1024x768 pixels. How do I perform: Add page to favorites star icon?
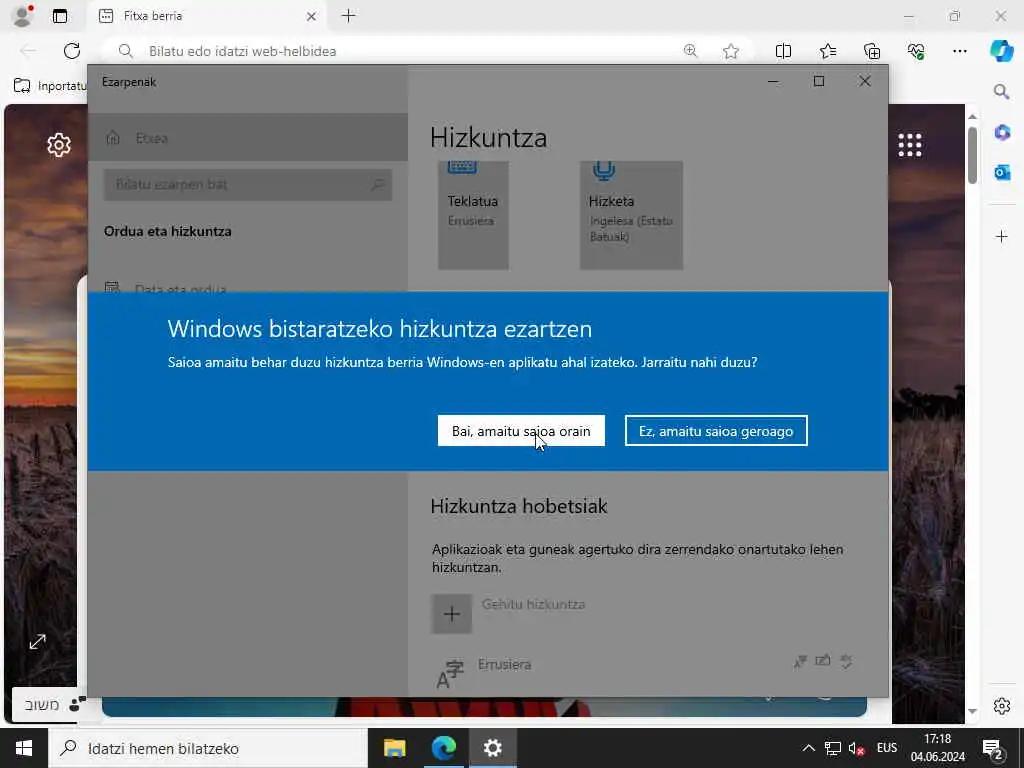point(731,51)
